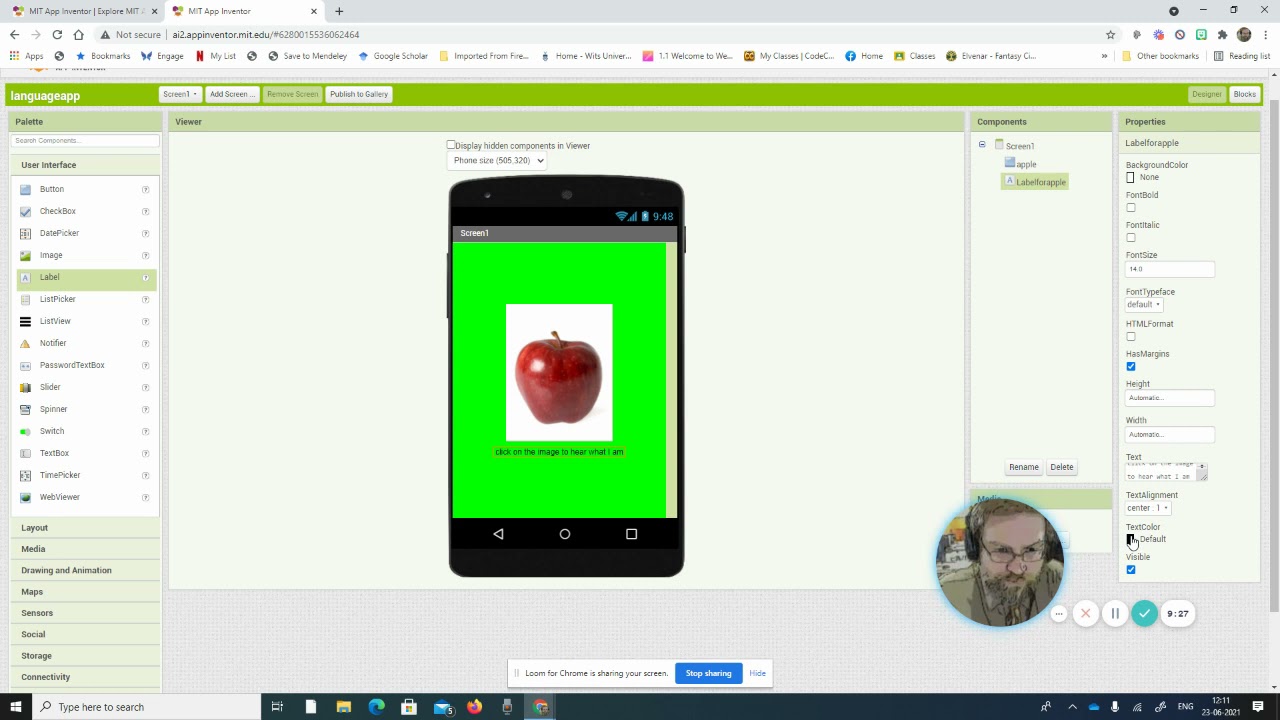Viewport: 1280px width, 720px height.
Task: Open Loom recording more options
Action: (x=1059, y=614)
